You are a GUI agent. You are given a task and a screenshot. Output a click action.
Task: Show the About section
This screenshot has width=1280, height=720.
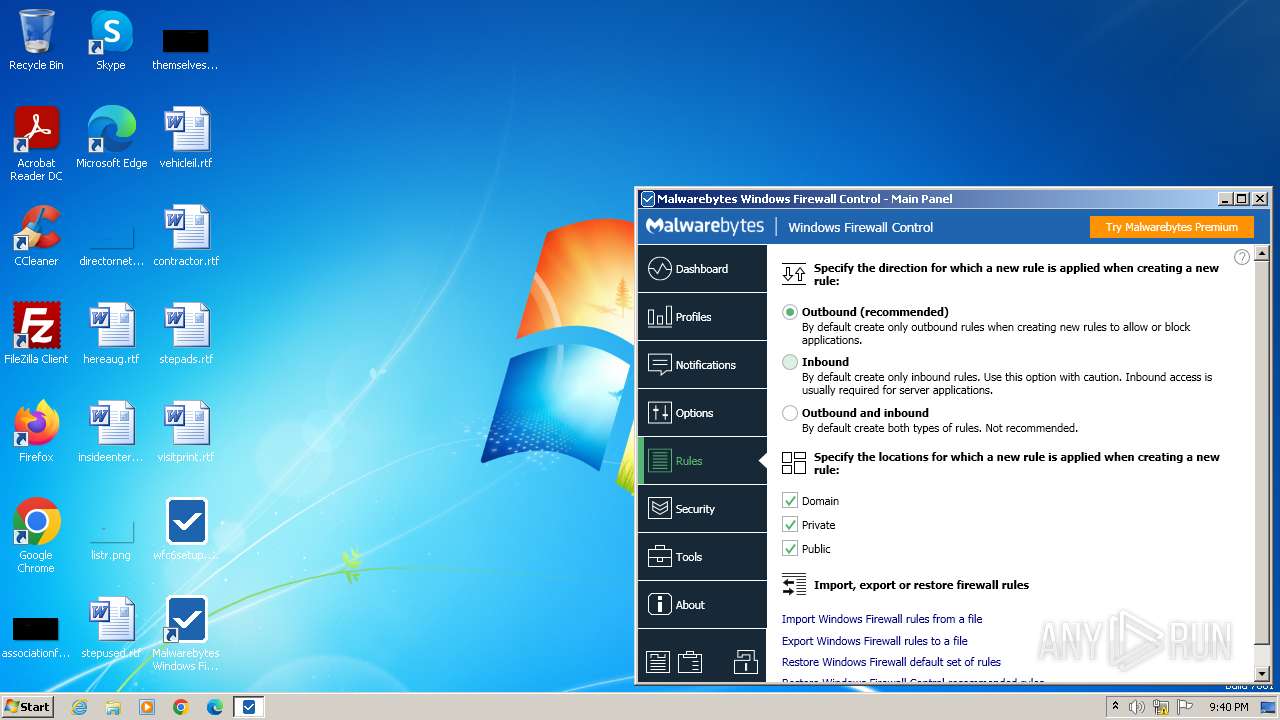coord(702,605)
